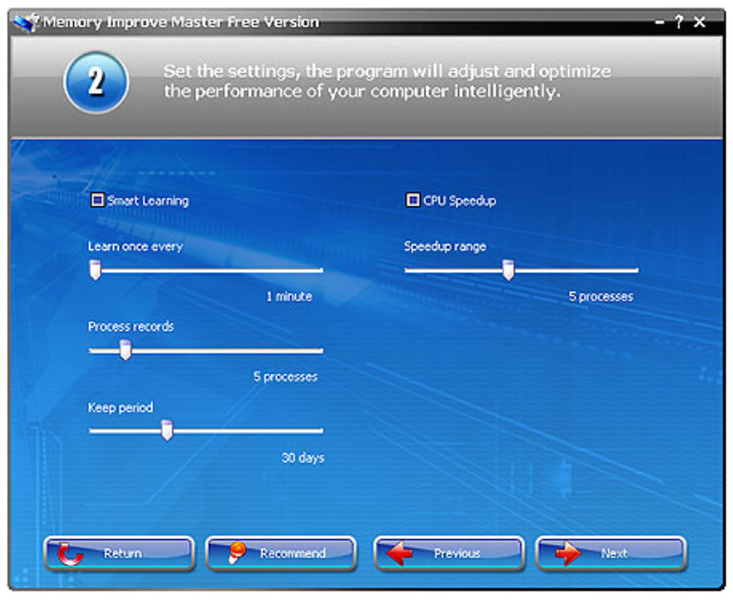Click the 'Smart Learning' label text

(x=148, y=201)
